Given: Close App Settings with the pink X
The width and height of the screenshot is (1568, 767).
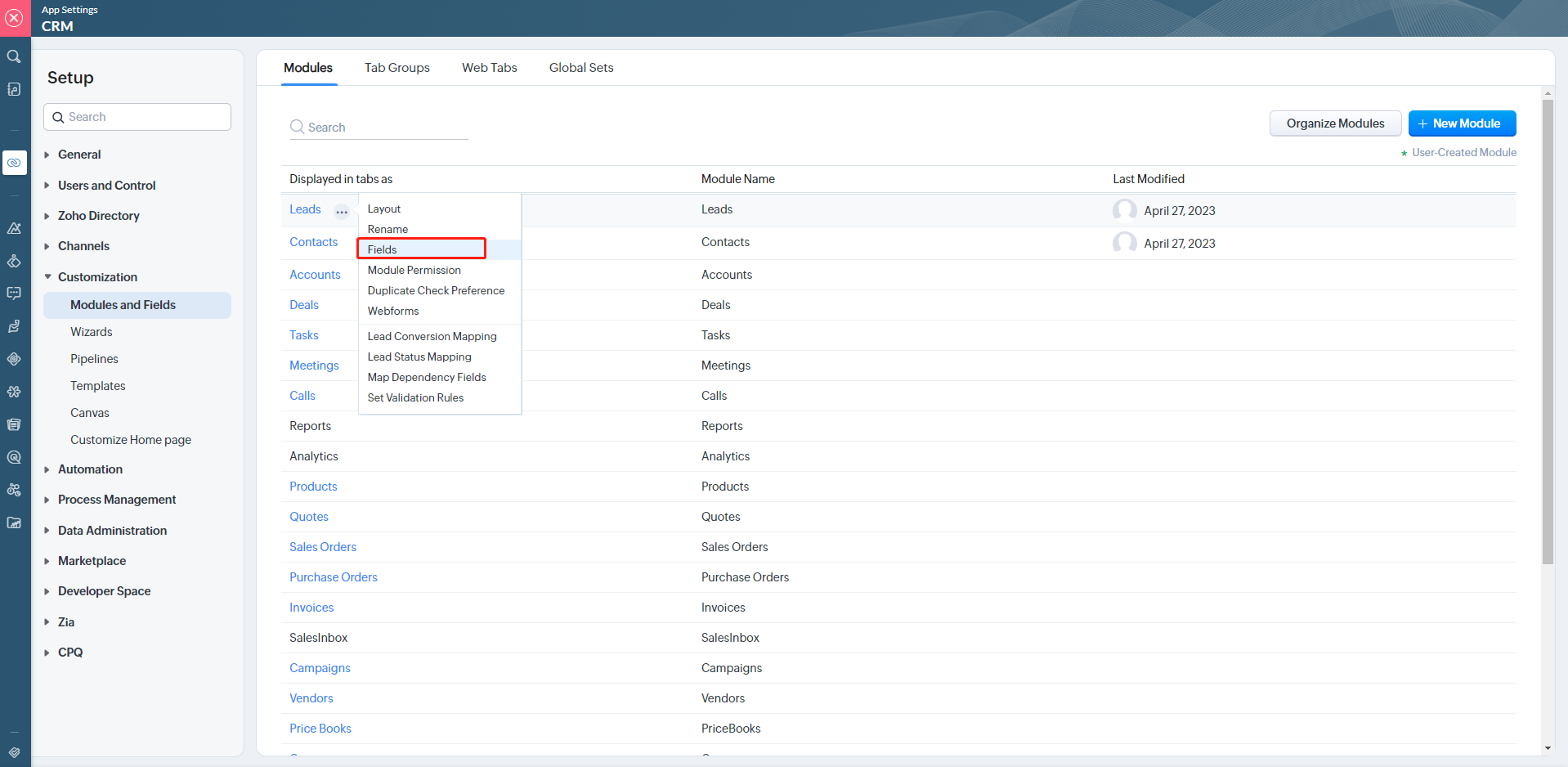Looking at the screenshot, I should pyautogui.click(x=15, y=18).
